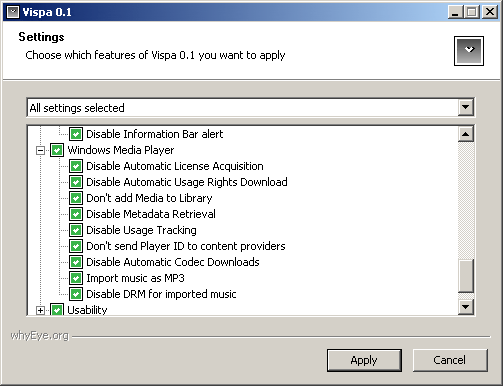Select Don't send Player ID to content providers
The height and width of the screenshot is (386, 503).
[186, 246]
